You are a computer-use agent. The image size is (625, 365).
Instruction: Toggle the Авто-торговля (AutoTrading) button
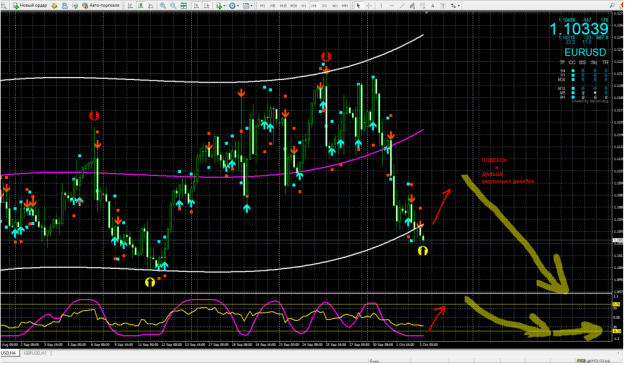click(101, 6)
